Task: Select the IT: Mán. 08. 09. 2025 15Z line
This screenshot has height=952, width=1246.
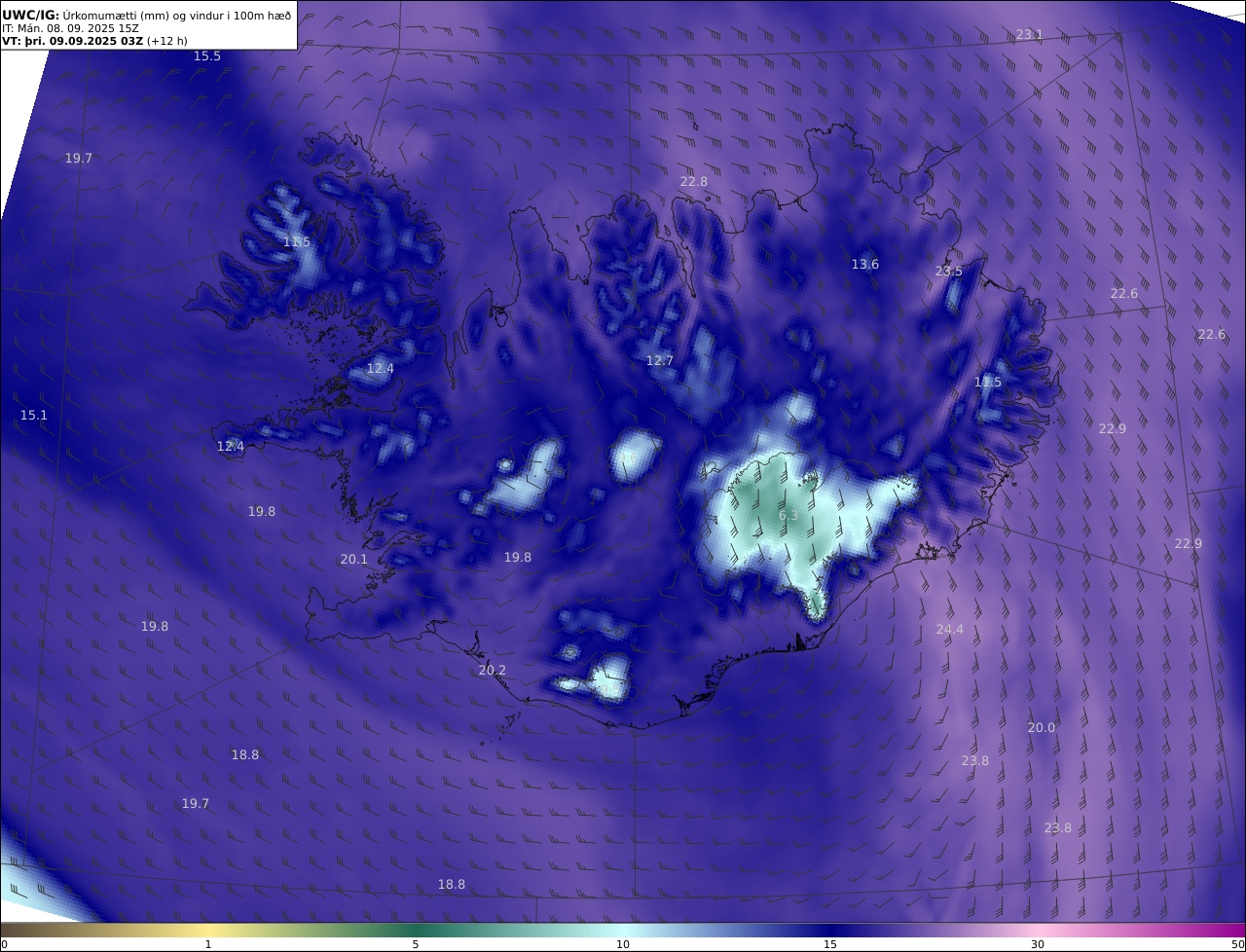Action: [x=71, y=28]
